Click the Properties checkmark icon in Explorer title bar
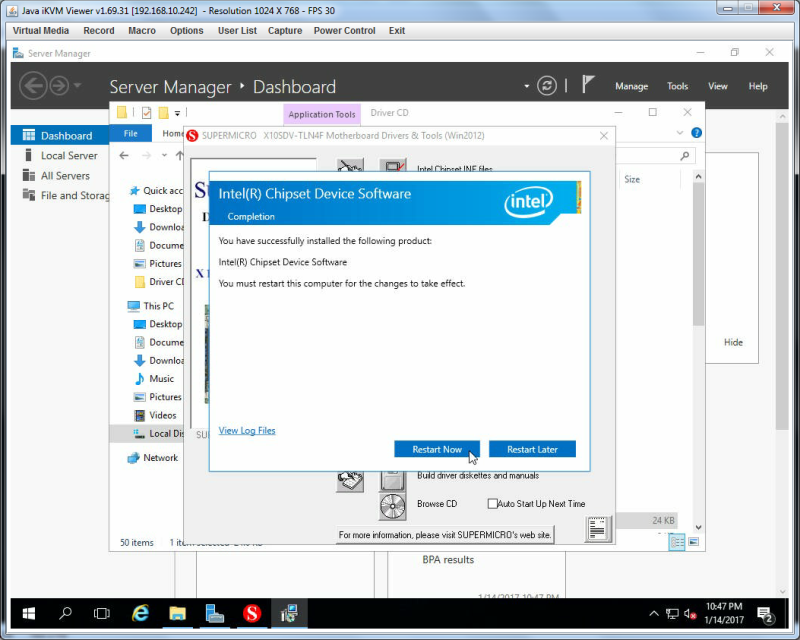 (146, 112)
